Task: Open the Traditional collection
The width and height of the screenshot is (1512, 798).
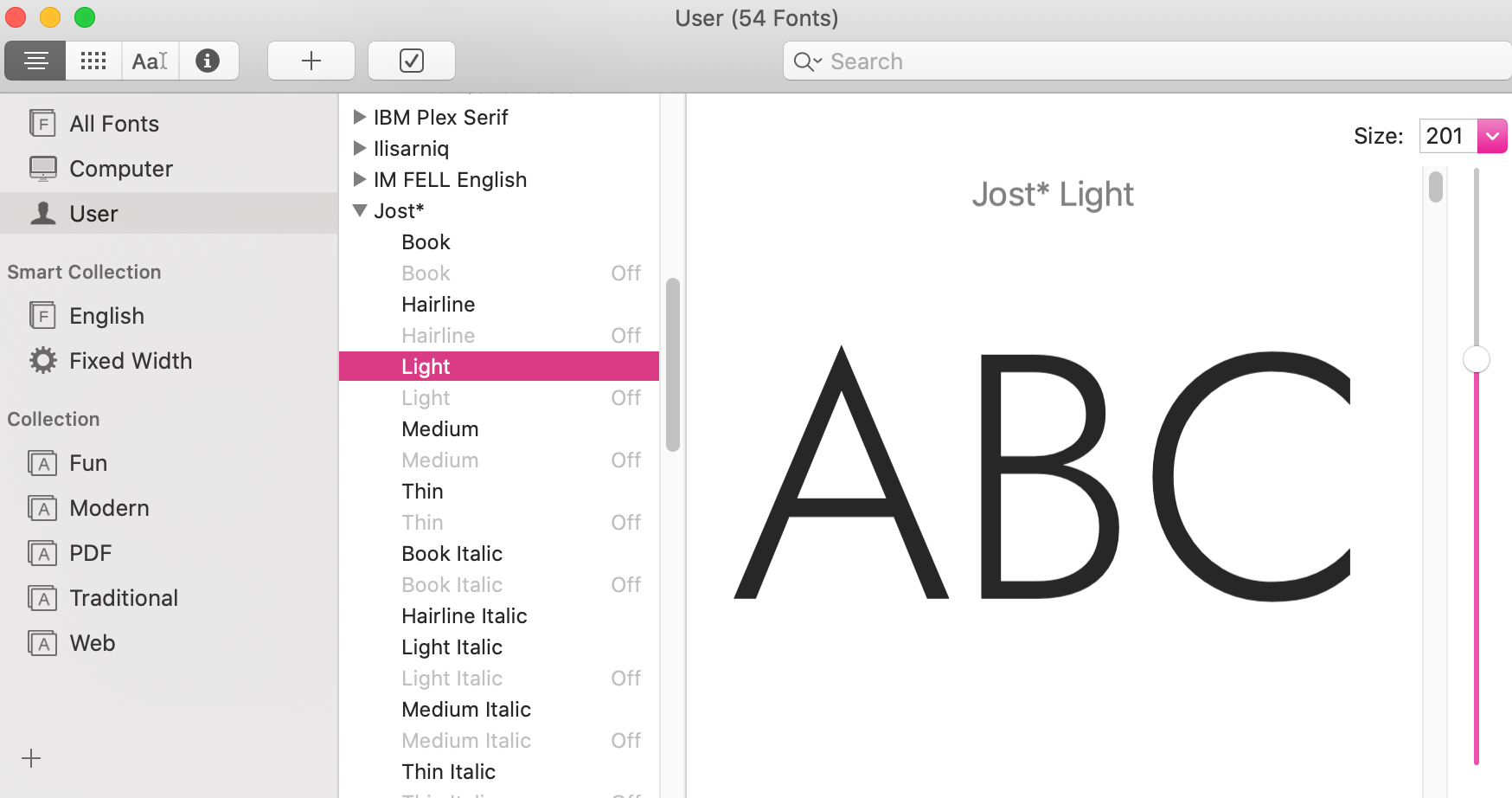Action: (123, 597)
